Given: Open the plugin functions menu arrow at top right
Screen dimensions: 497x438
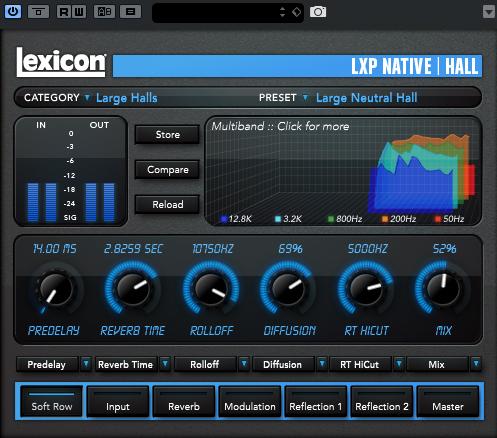Looking at the screenshot, I should click(x=489, y=12).
